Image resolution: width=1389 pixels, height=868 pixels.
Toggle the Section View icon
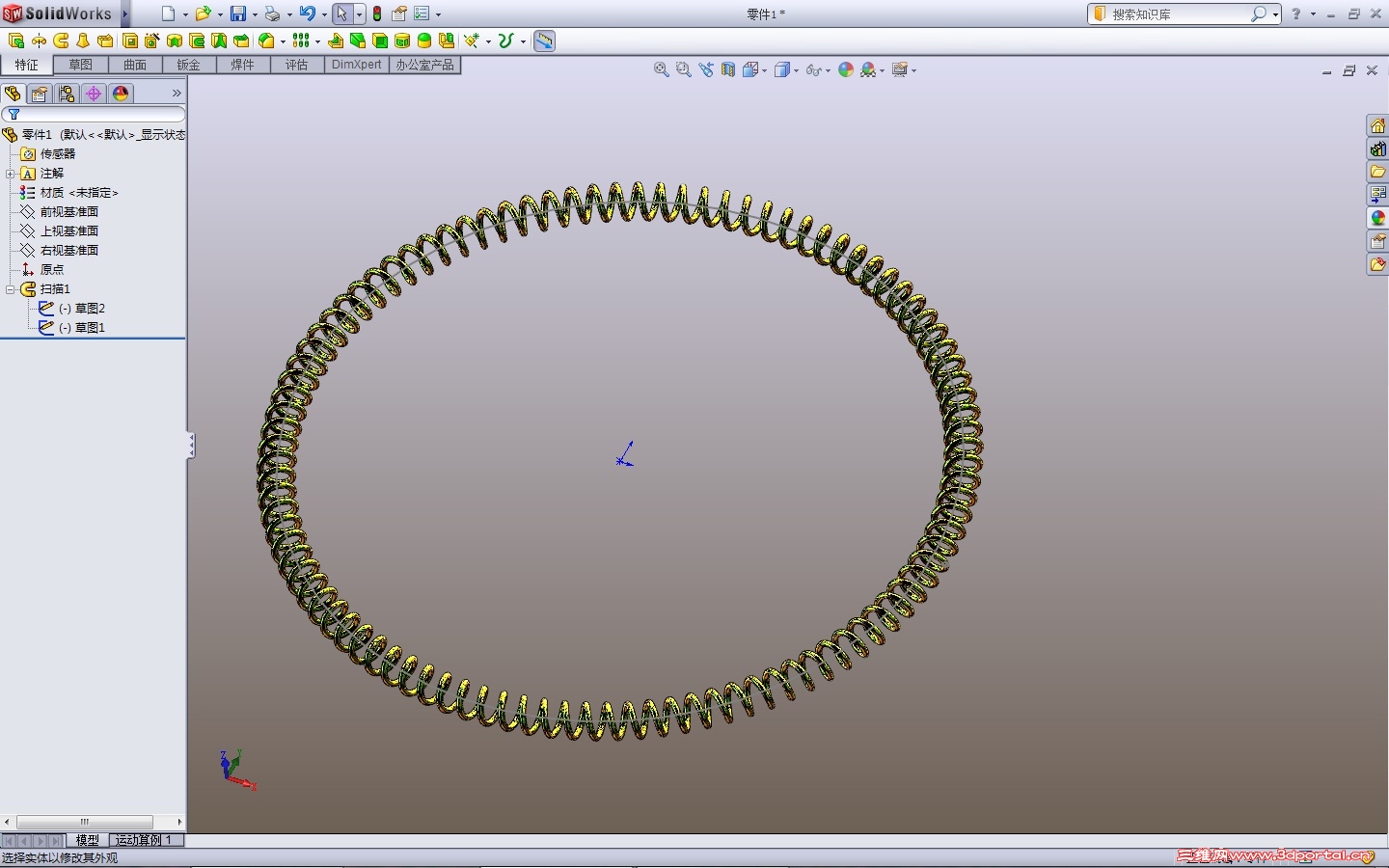tap(728, 69)
